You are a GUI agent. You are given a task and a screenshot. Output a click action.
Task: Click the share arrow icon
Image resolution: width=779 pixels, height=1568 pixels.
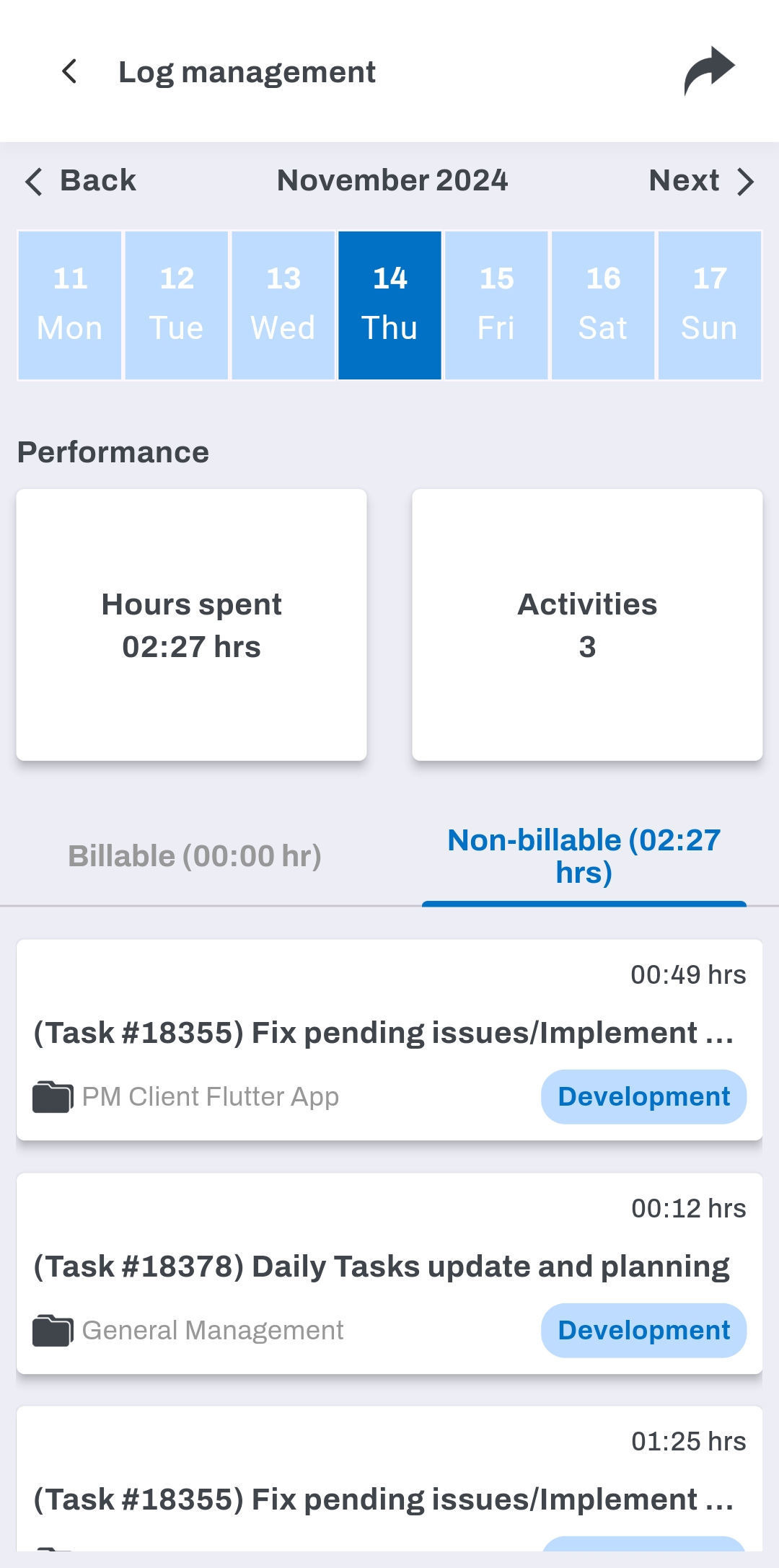(x=708, y=71)
